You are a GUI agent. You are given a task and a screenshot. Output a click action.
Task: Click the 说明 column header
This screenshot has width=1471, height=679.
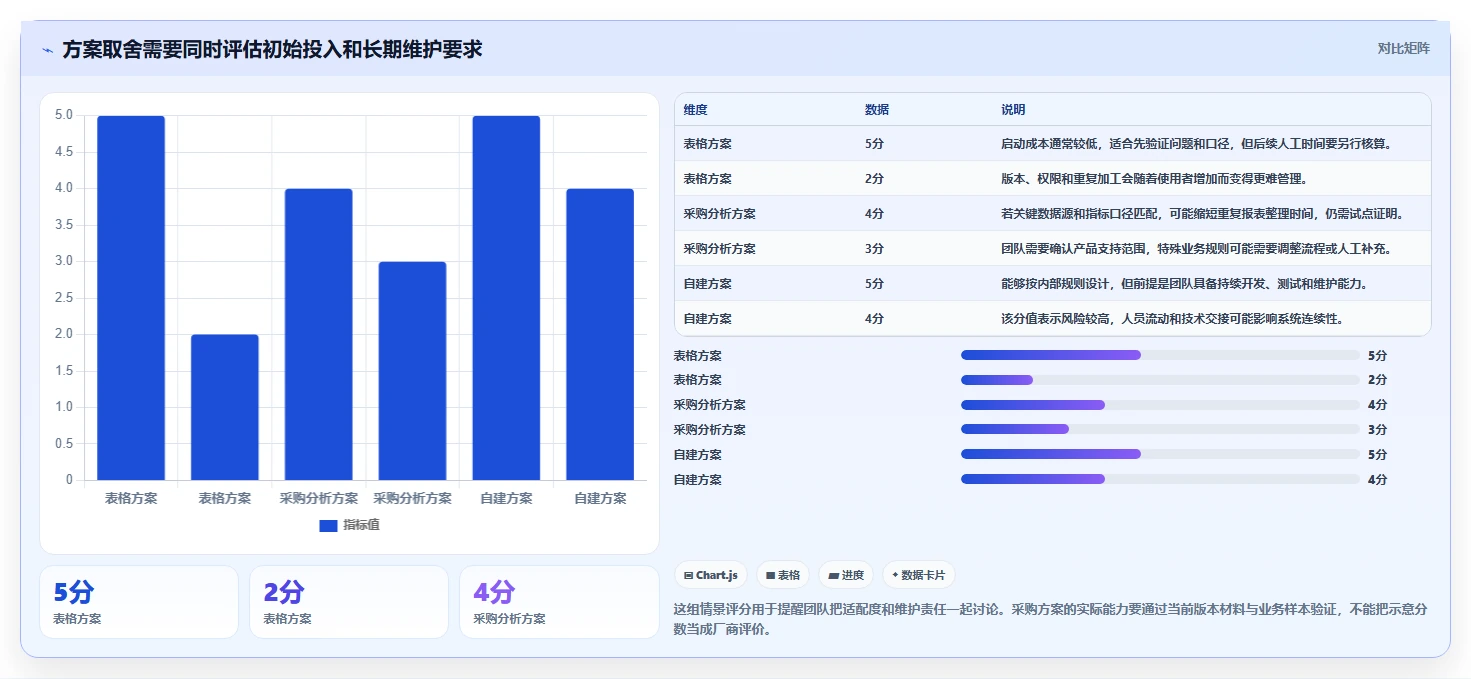point(1013,110)
